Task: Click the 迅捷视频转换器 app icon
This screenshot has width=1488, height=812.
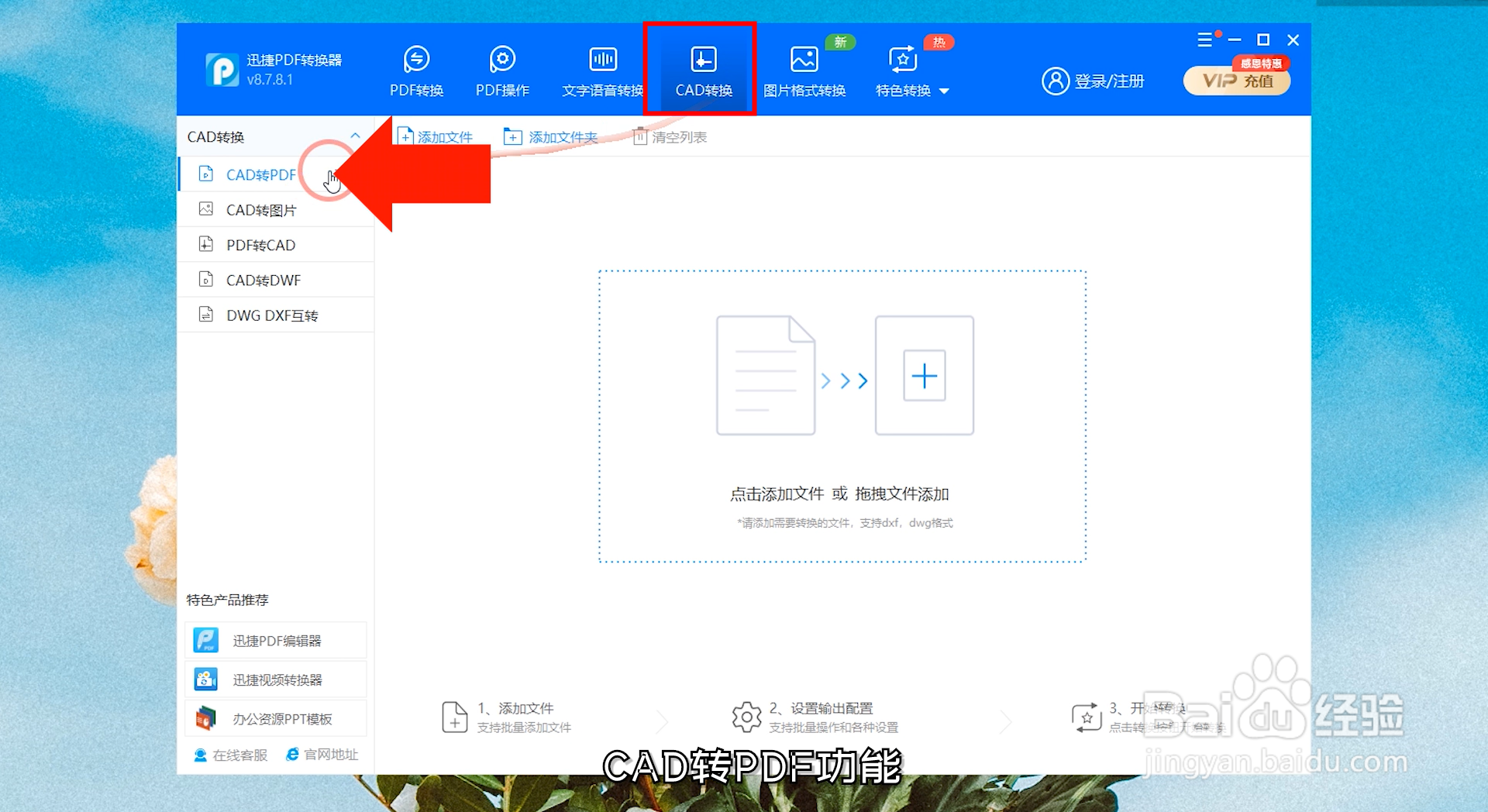Action: pos(205,680)
